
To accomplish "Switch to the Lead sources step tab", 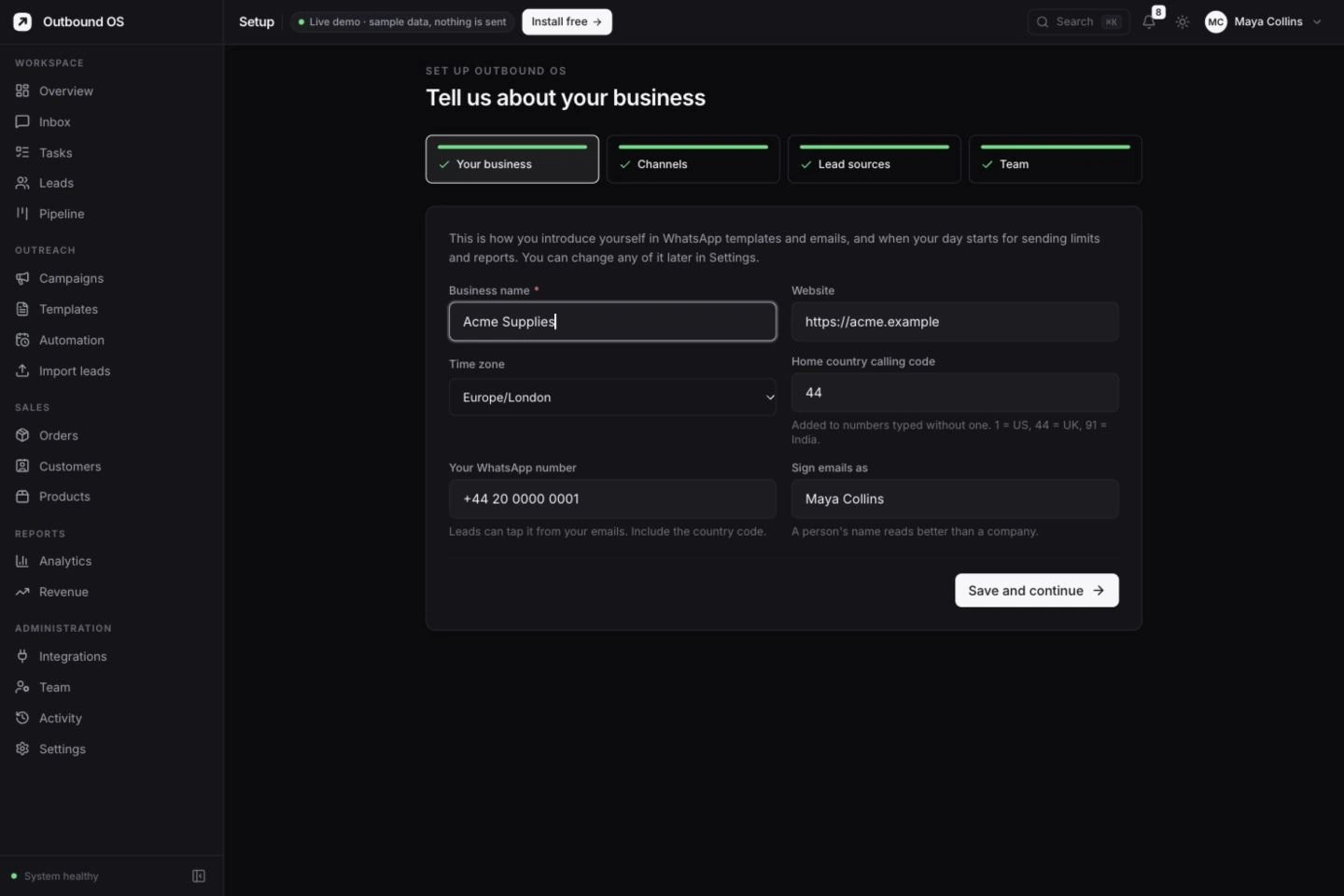I will 875,159.
